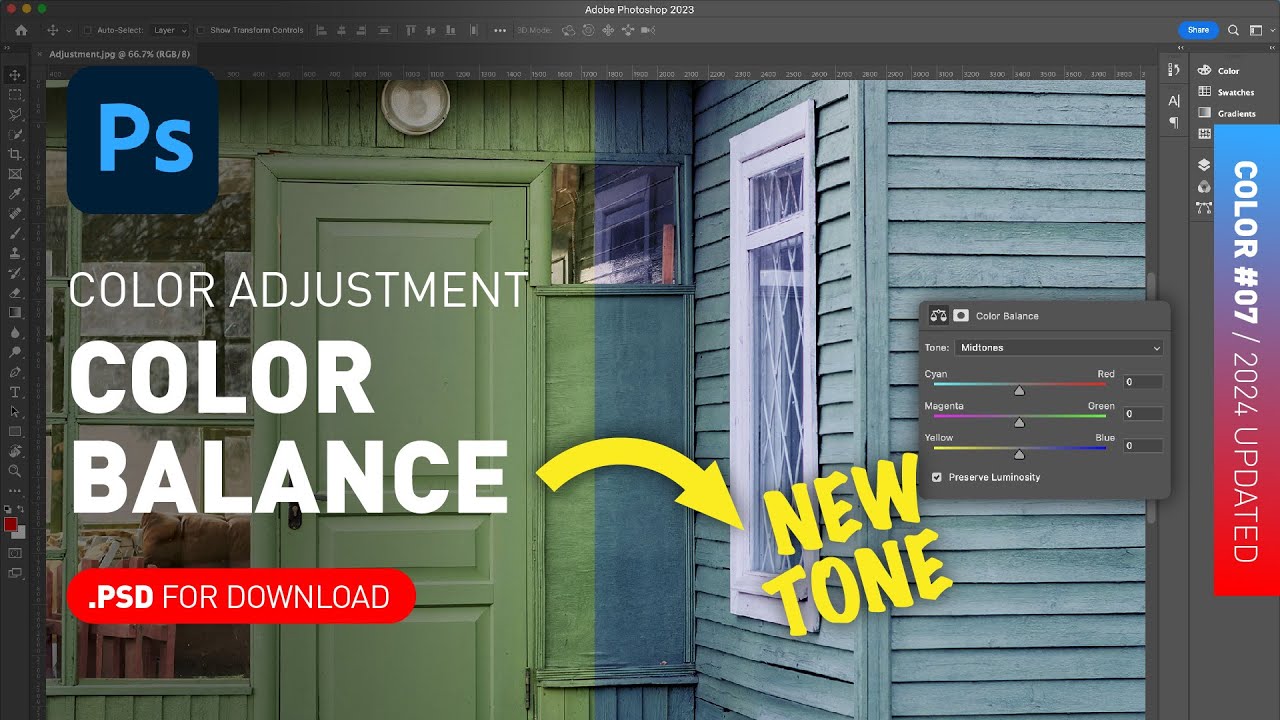Collapse the History icon column arrows
Image resolution: width=1280 pixels, height=720 pixels.
tap(1180, 48)
